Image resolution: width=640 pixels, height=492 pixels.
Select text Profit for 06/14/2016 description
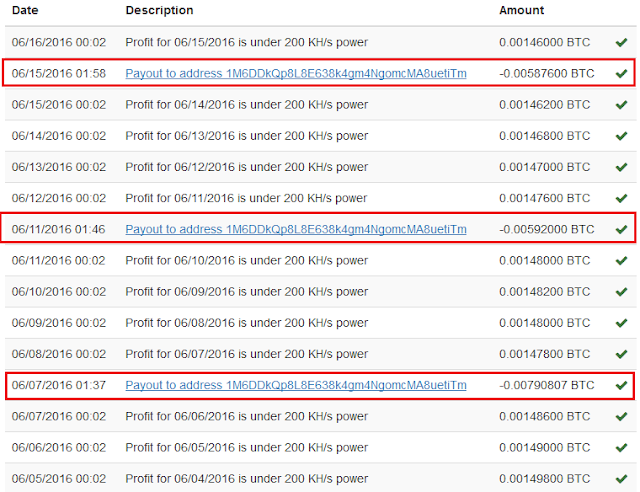point(247,105)
